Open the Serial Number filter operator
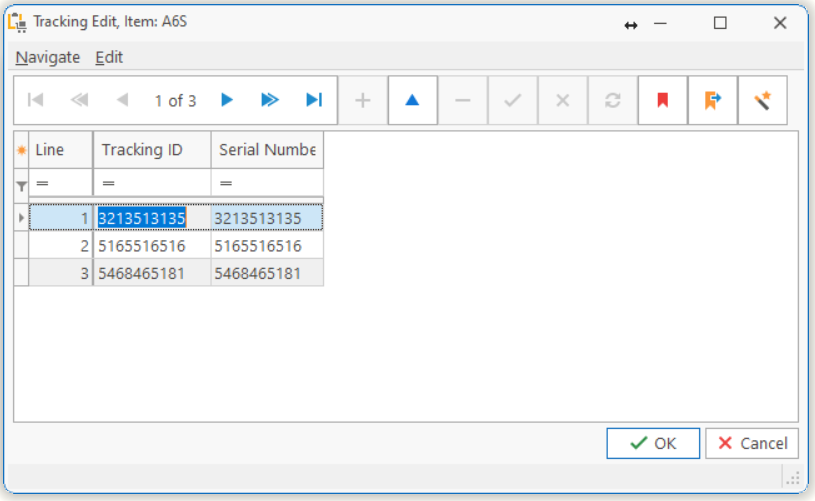 pyautogui.click(x=226, y=184)
